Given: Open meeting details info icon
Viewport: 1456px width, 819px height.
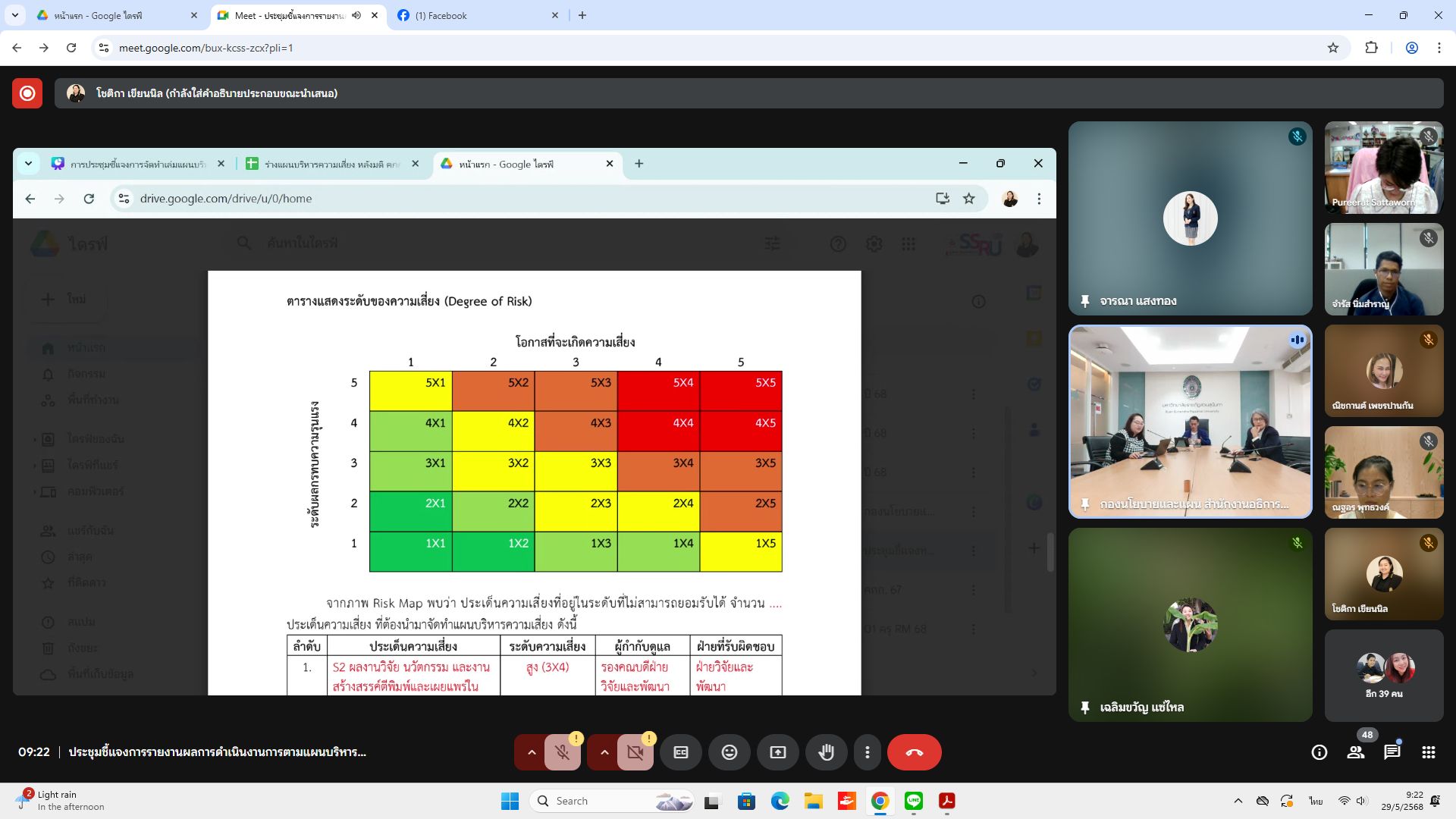Looking at the screenshot, I should [x=1319, y=752].
